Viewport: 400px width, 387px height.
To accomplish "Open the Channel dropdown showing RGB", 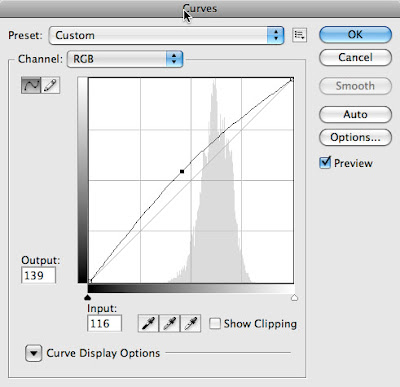I will click(x=125, y=59).
